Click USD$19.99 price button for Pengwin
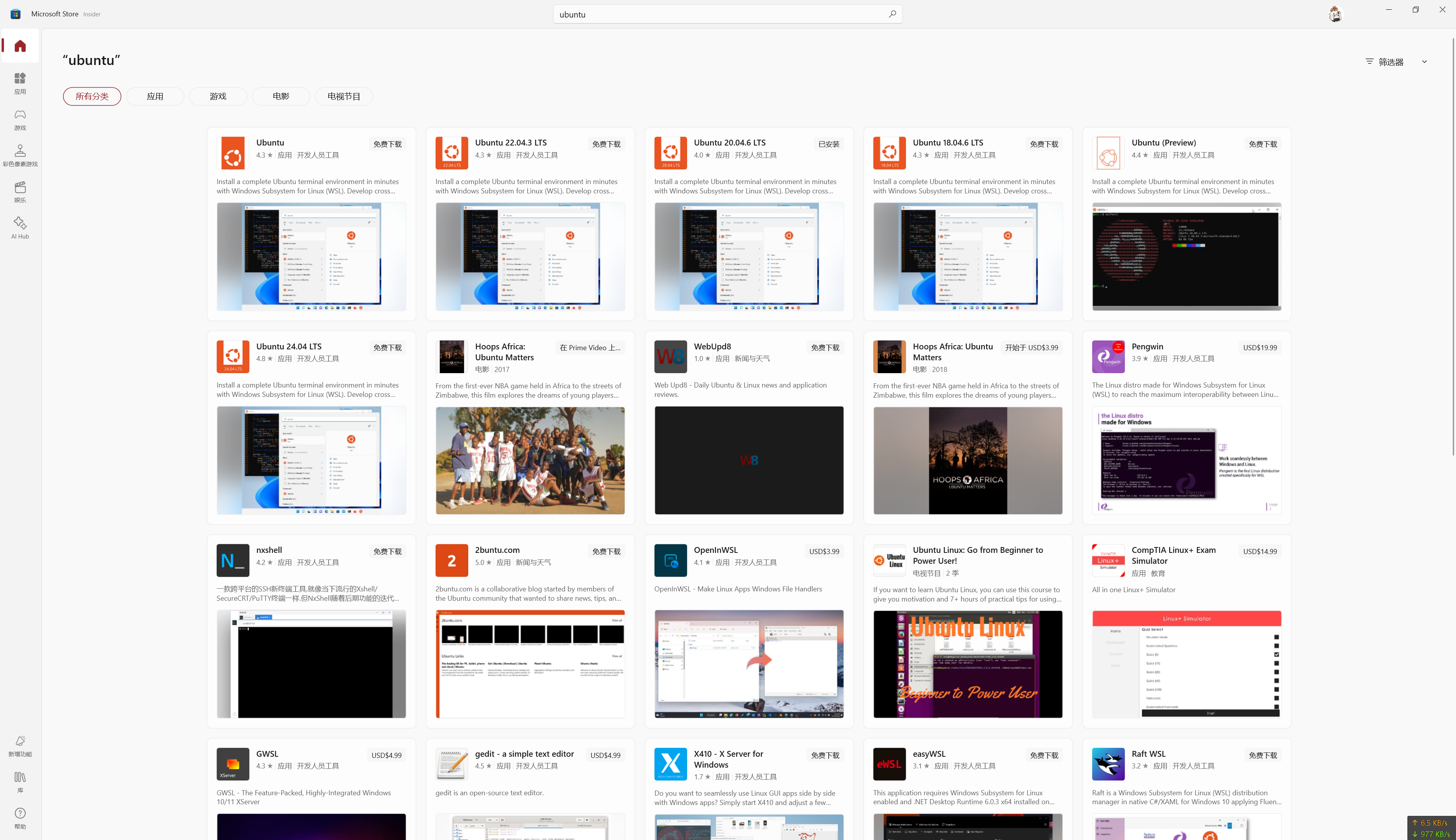This screenshot has height=840, width=1456. click(x=1260, y=348)
